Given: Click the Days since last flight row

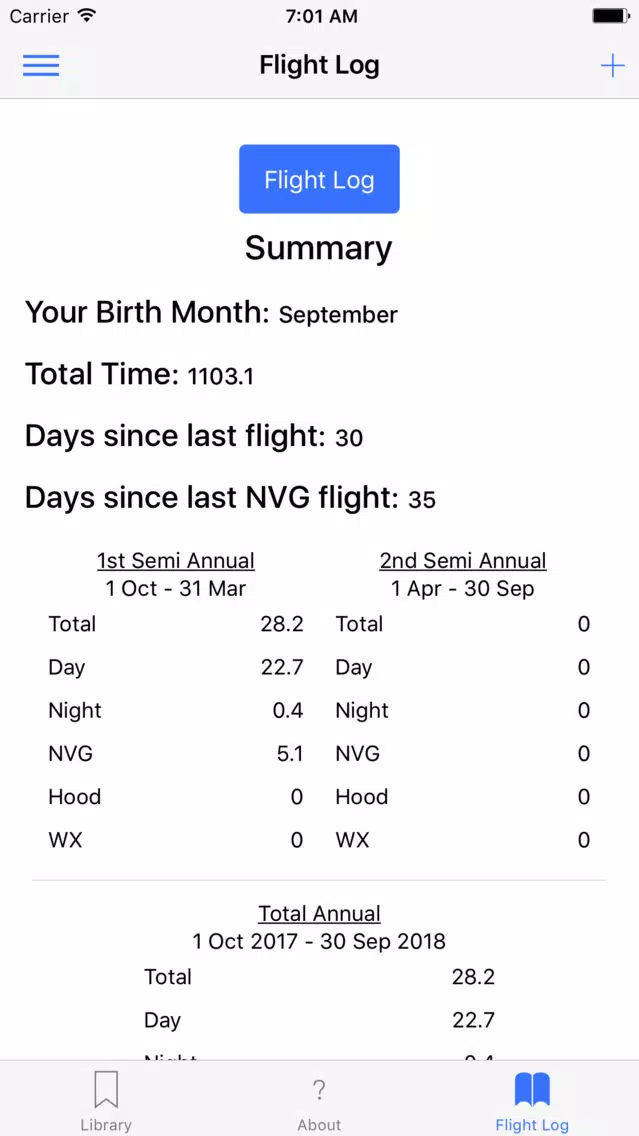Looking at the screenshot, I should 193,436.
